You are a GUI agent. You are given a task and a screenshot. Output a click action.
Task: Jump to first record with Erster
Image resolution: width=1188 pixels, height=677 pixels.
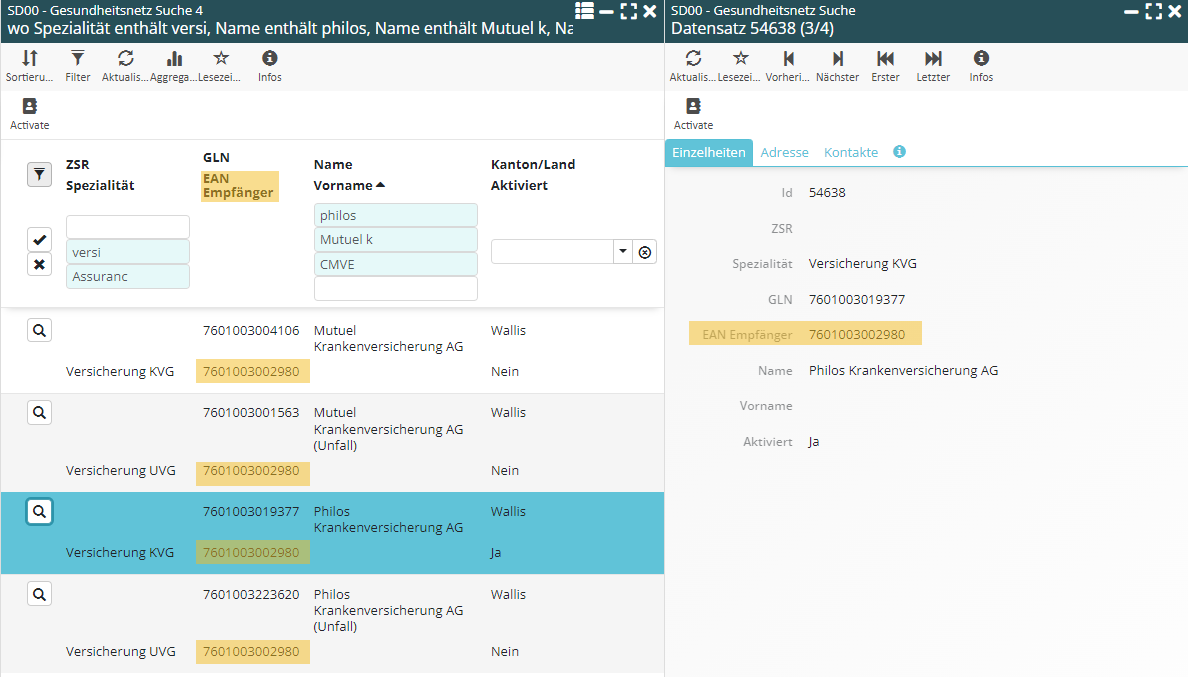(885, 66)
